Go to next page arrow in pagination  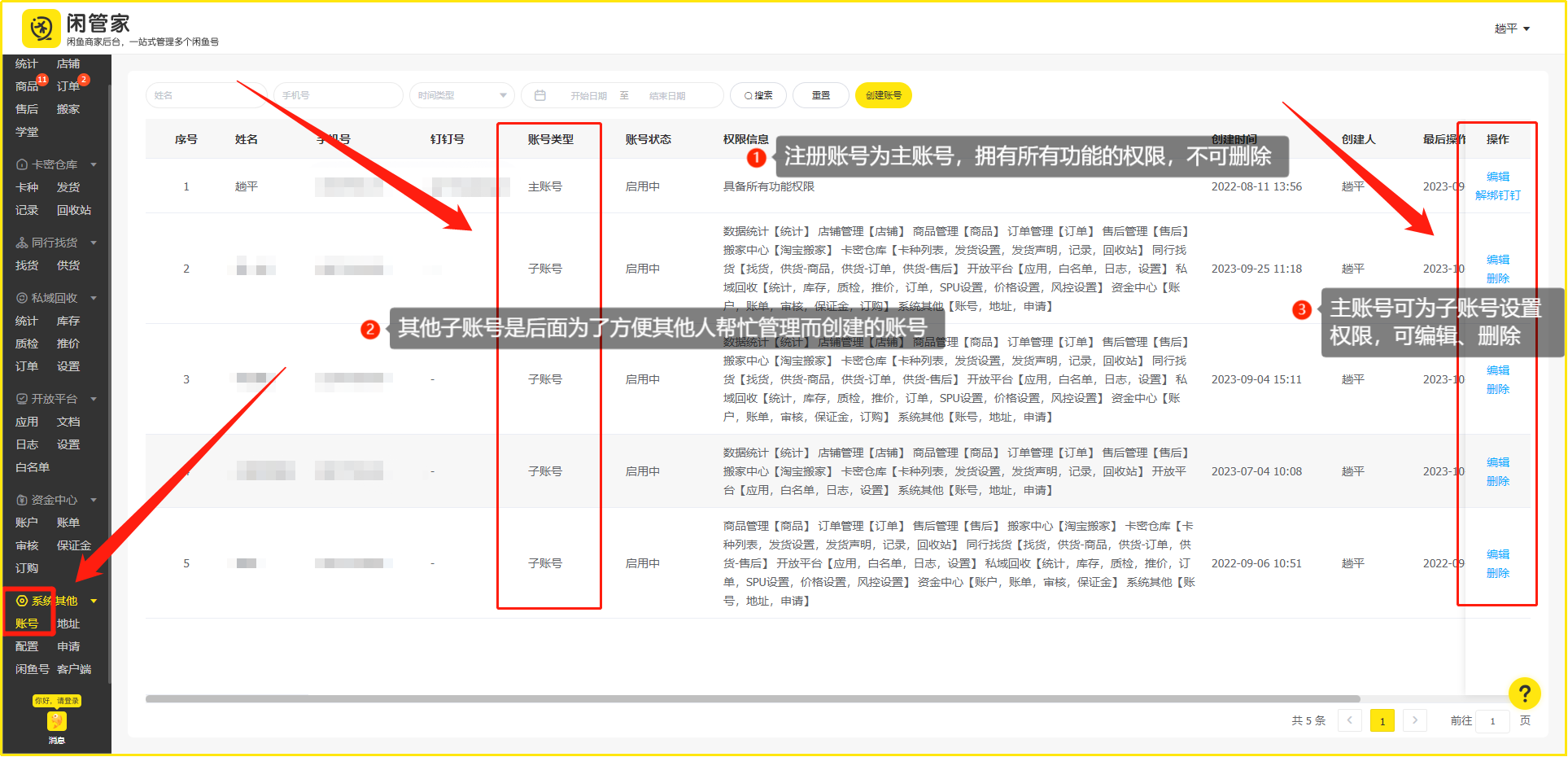tap(1415, 720)
